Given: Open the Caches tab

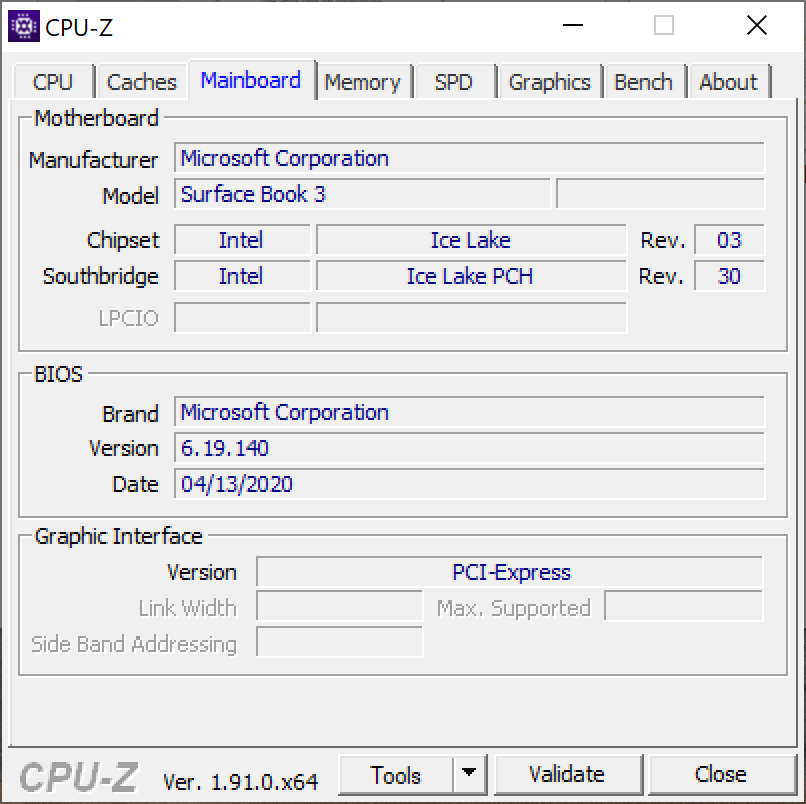Looking at the screenshot, I should tap(141, 82).
